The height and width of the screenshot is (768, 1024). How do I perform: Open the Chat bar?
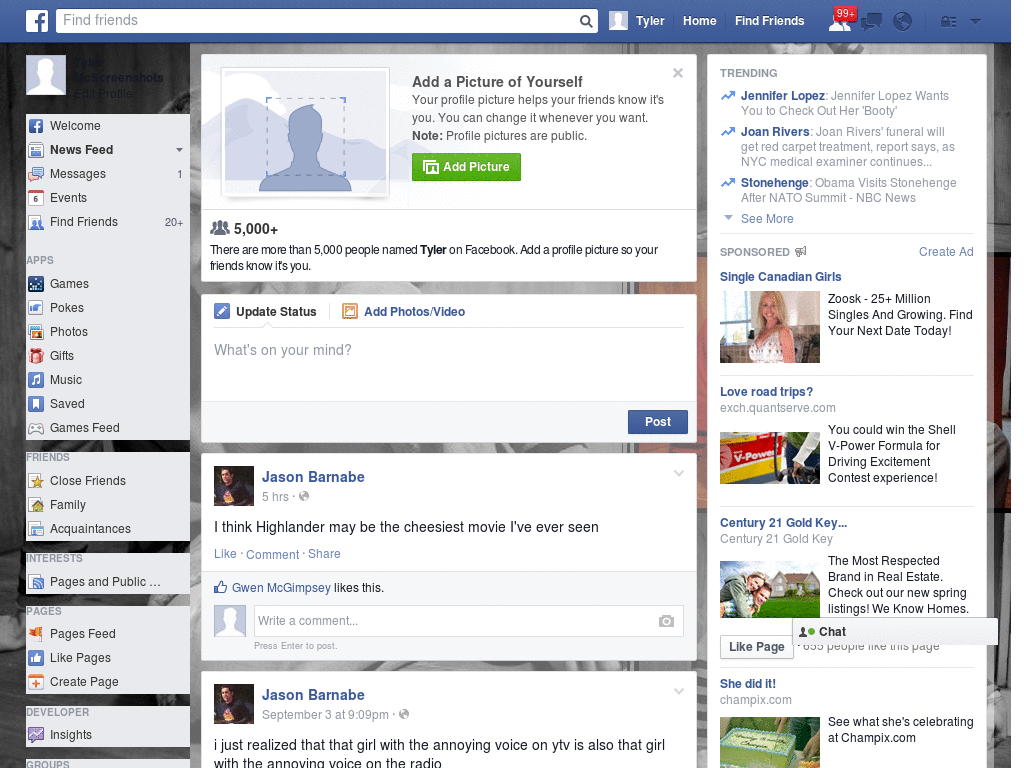[x=895, y=632]
